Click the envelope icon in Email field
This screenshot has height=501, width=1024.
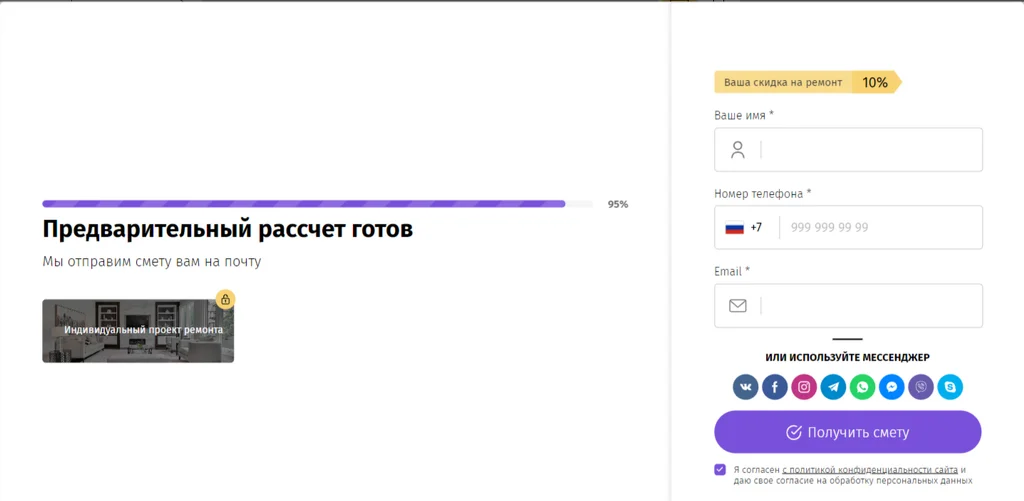pos(737,305)
